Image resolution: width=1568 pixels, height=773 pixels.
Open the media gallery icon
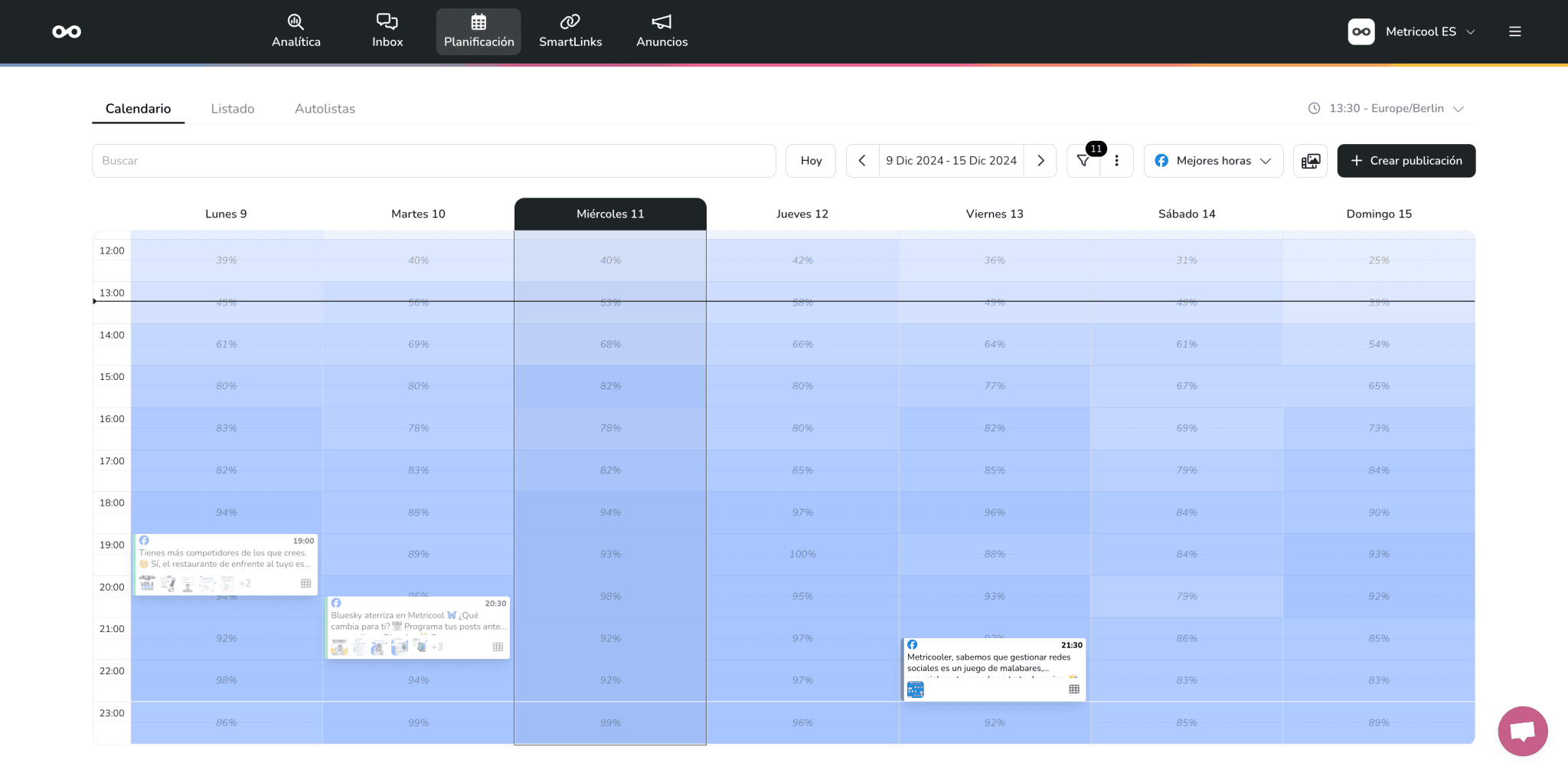[x=1311, y=161]
